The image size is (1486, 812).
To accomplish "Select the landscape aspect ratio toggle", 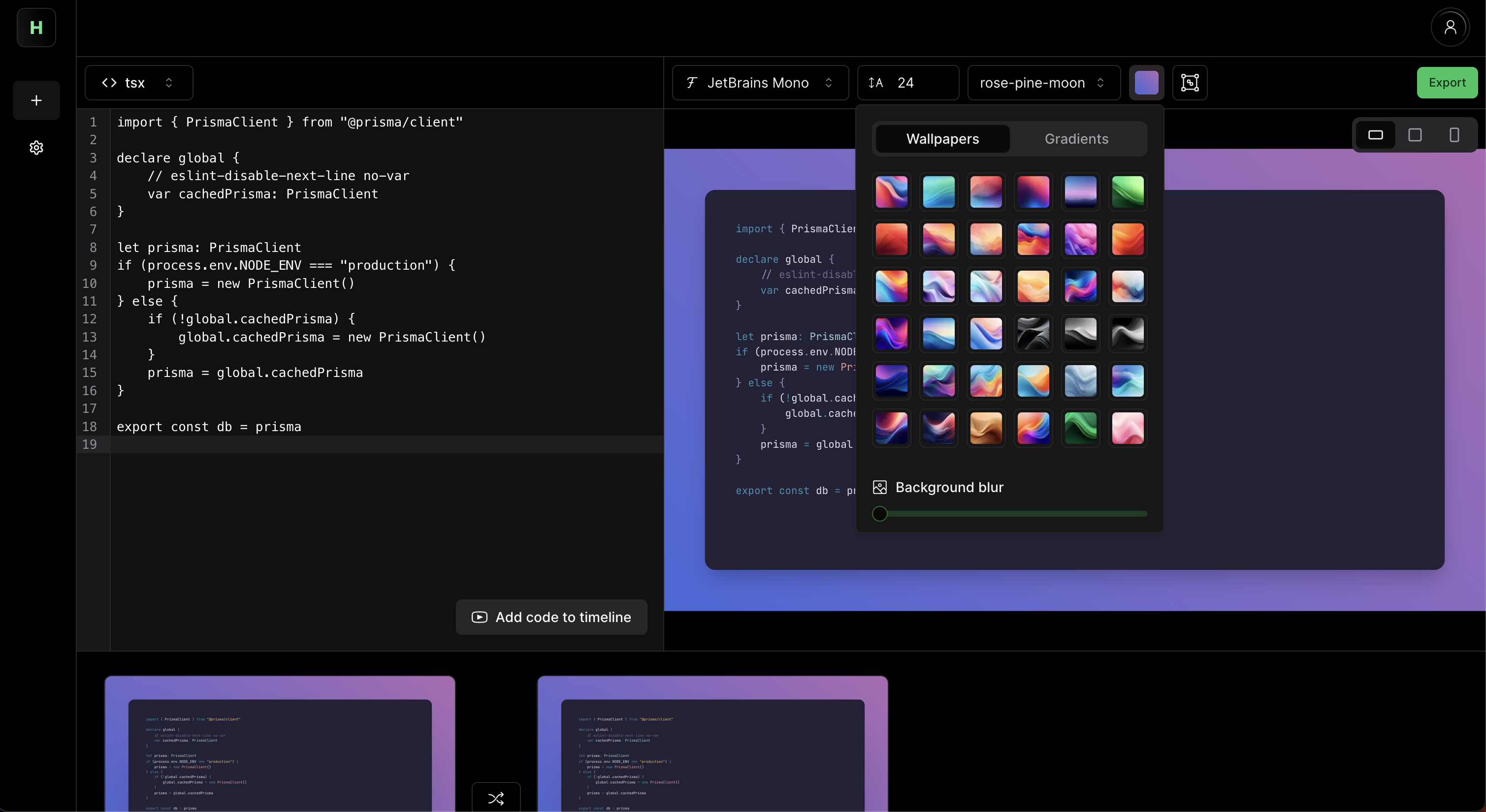I will [x=1375, y=135].
